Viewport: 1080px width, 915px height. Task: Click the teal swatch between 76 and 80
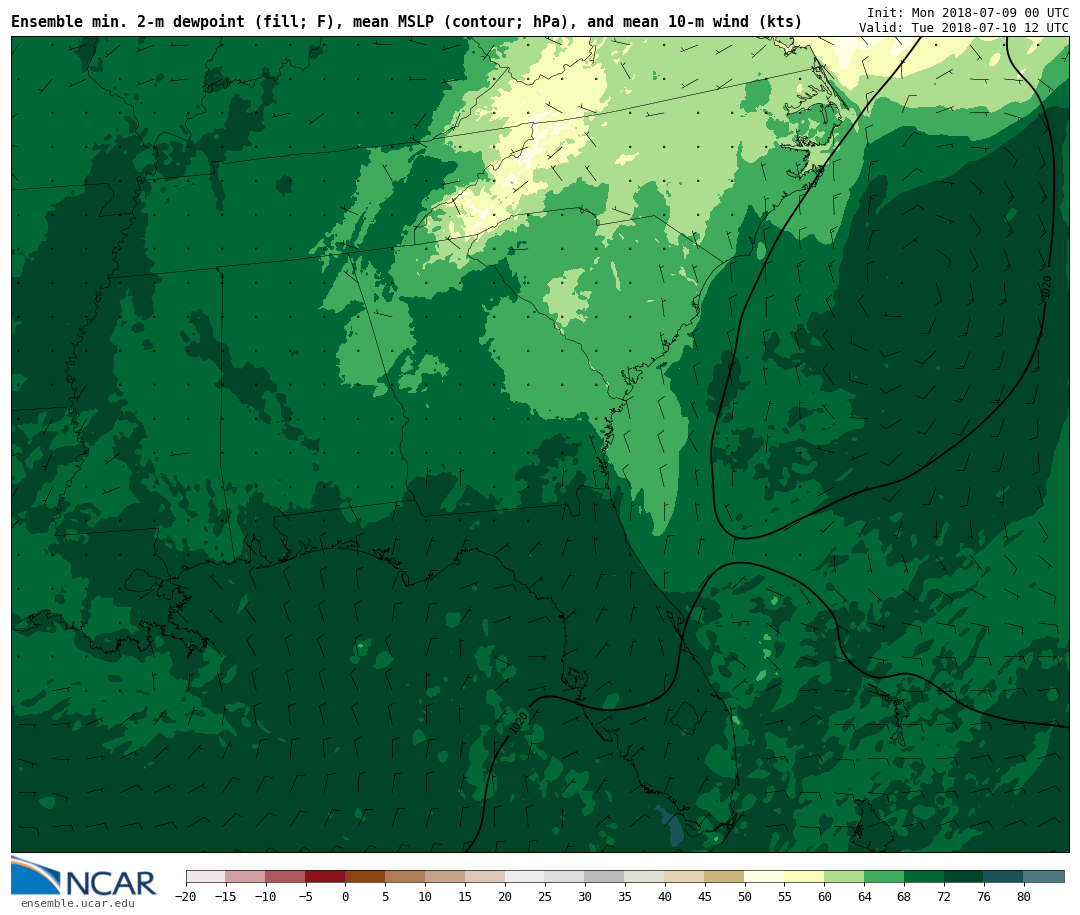tap(1005, 877)
